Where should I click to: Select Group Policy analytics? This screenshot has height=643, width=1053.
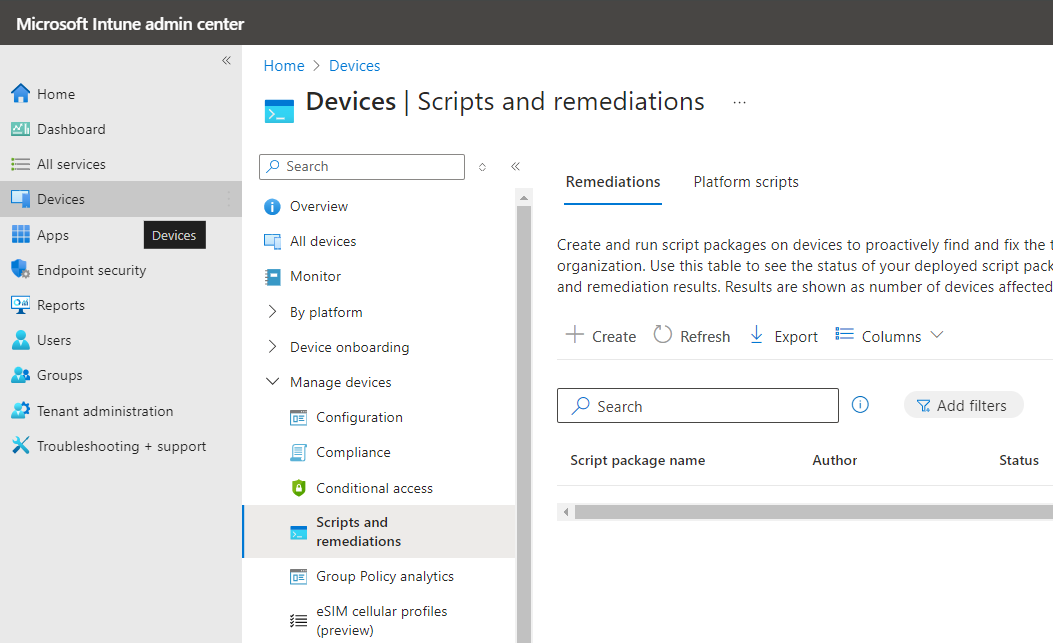[x=384, y=576]
